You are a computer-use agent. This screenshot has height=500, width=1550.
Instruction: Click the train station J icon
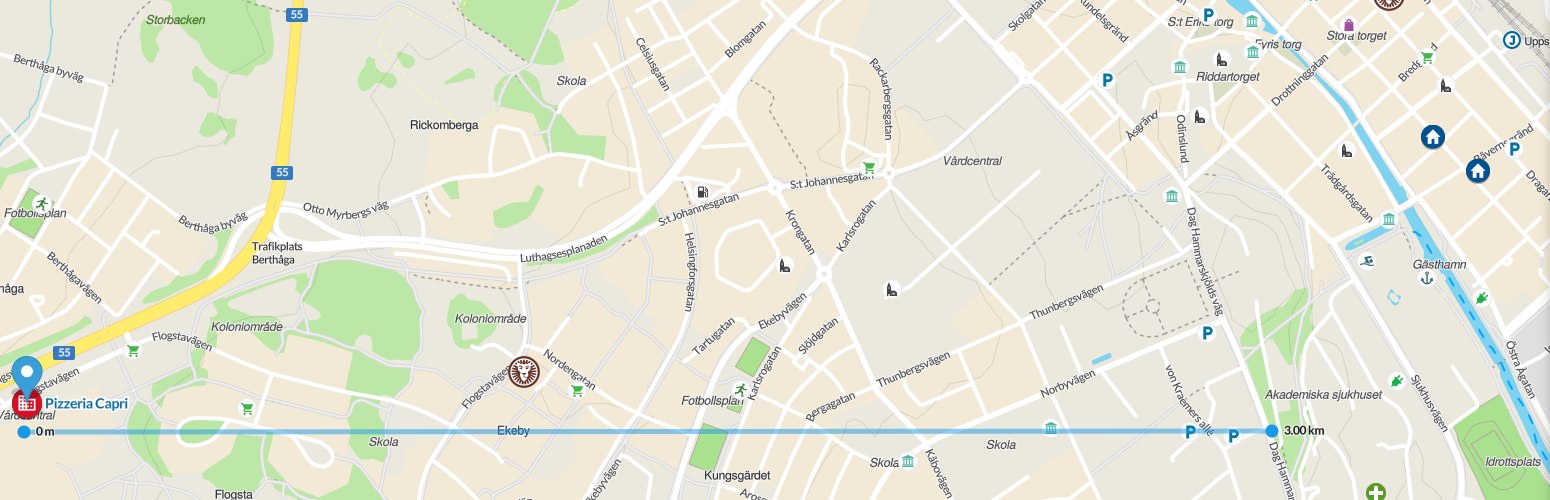(1512, 40)
